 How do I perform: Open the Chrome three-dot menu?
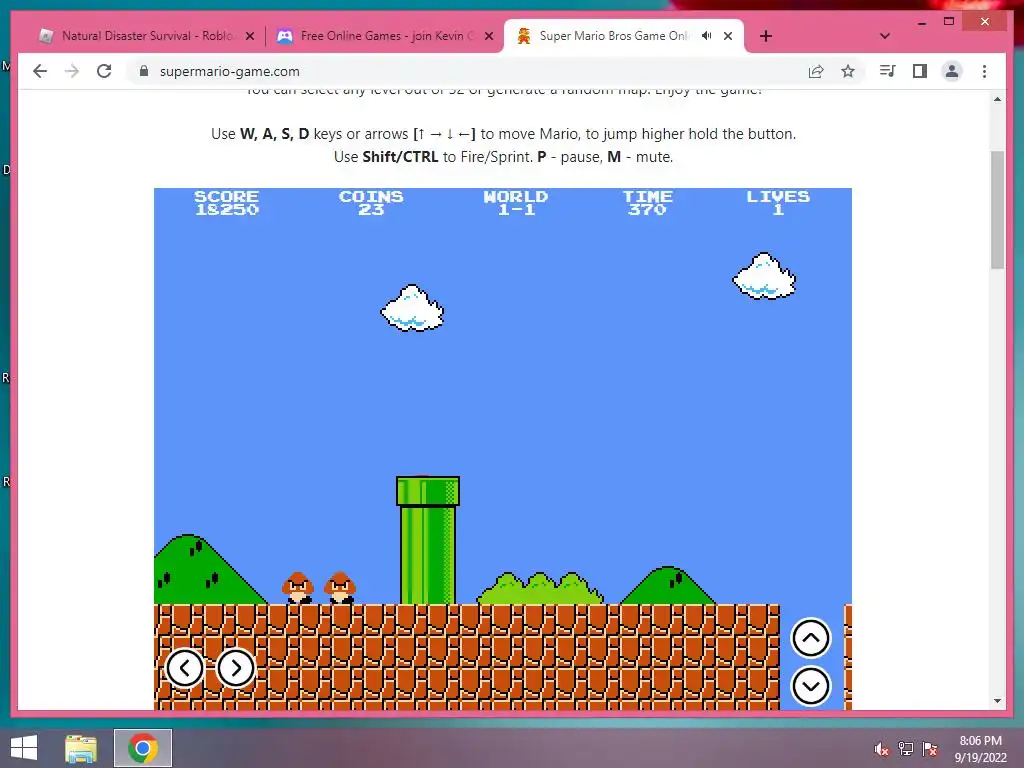click(984, 71)
